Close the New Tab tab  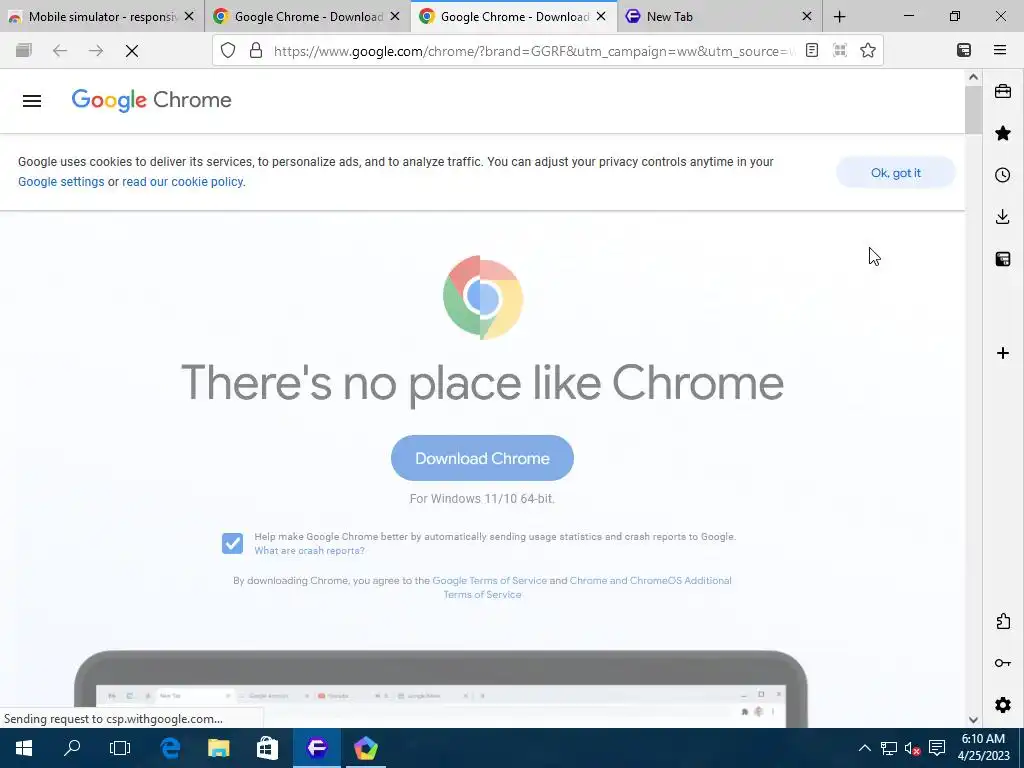coord(807,17)
